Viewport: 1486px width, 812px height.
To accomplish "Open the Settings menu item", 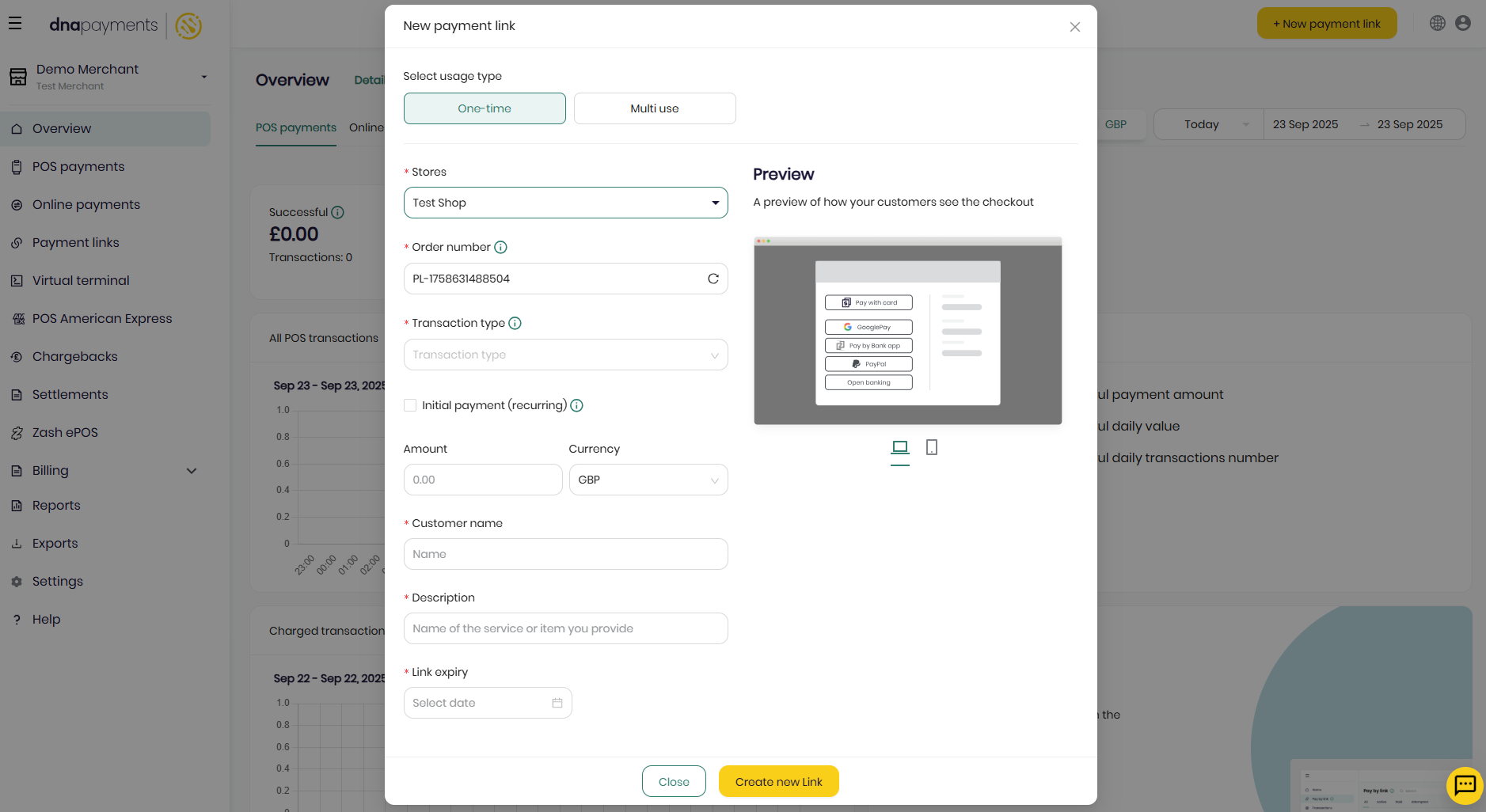I will point(57,581).
